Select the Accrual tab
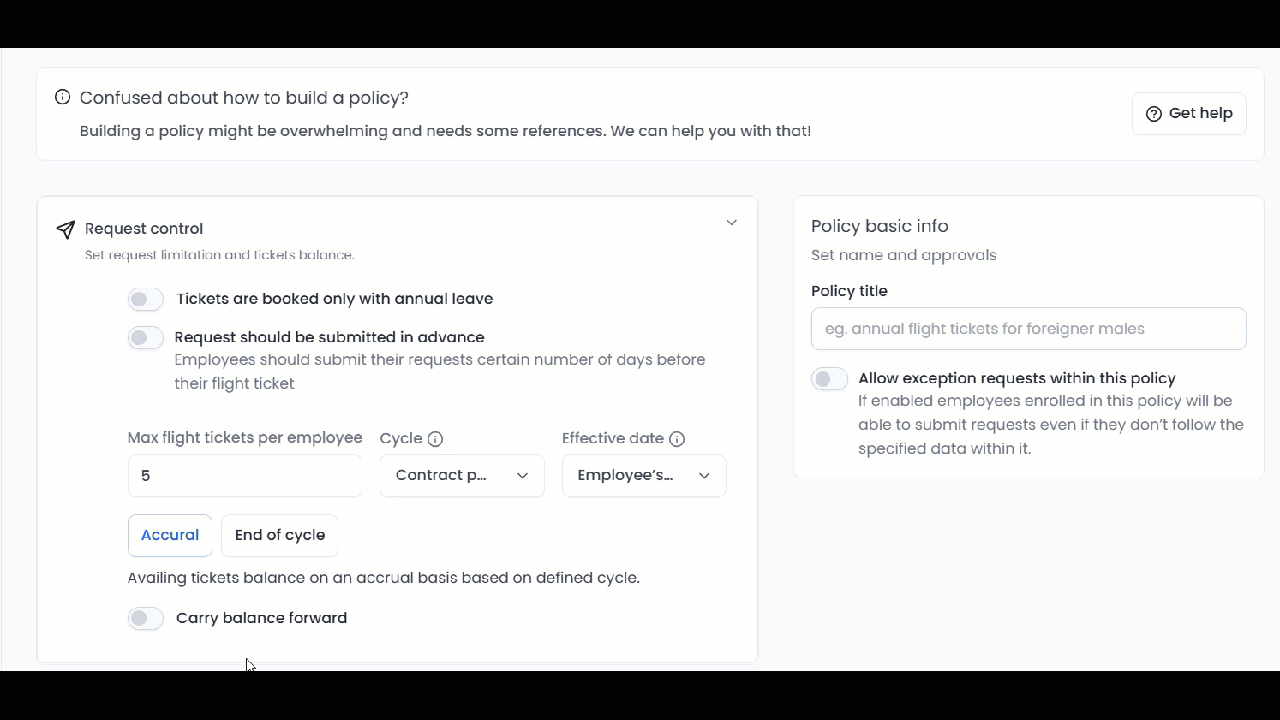Screen dimensions: 1280x720 (x=170, y=535)
